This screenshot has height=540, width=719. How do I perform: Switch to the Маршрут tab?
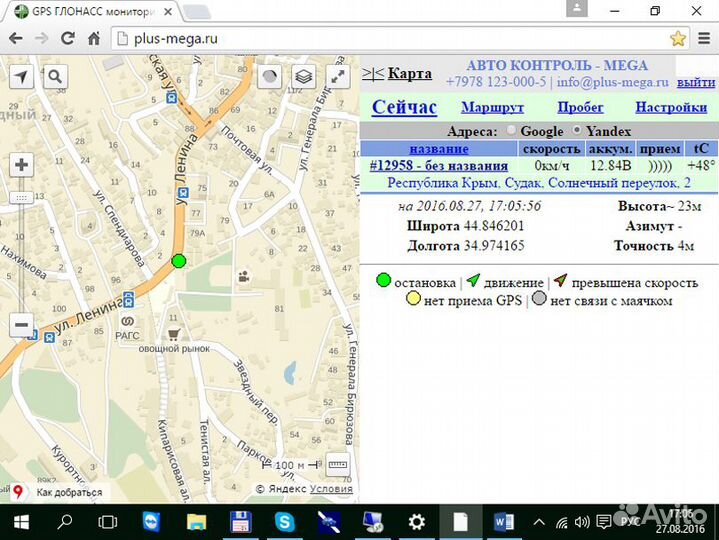(x=492, y=108)
